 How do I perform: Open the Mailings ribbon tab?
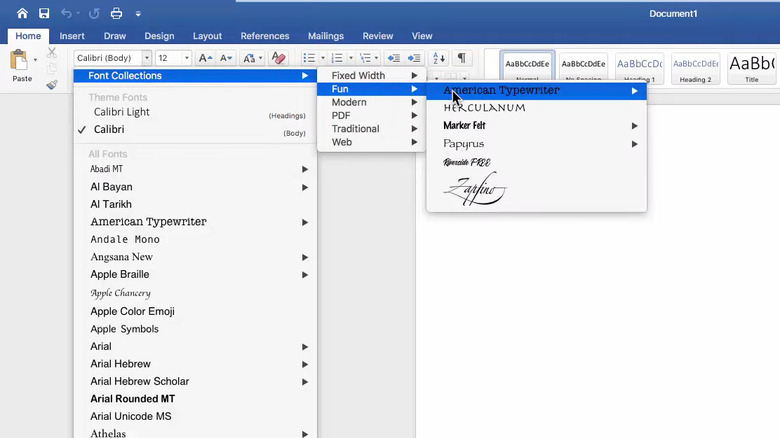click(x=325, y=36)
